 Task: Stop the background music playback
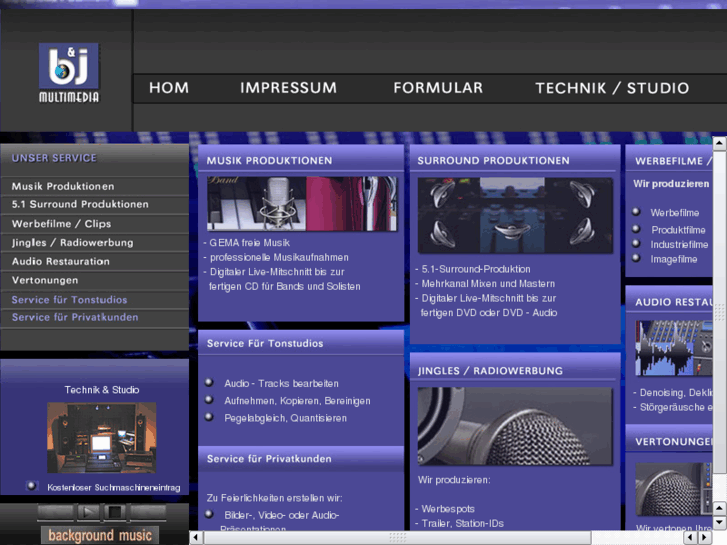pos(116,513)
